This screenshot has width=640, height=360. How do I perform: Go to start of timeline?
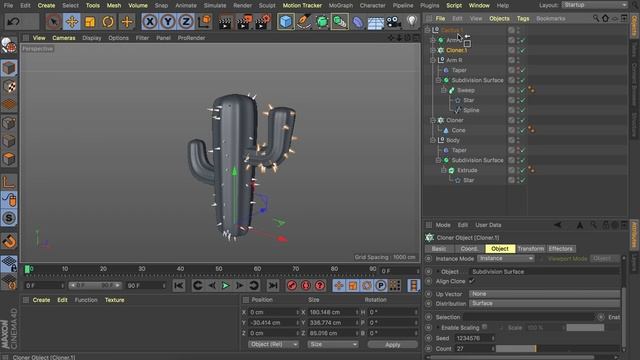click(x=179, y=285)
